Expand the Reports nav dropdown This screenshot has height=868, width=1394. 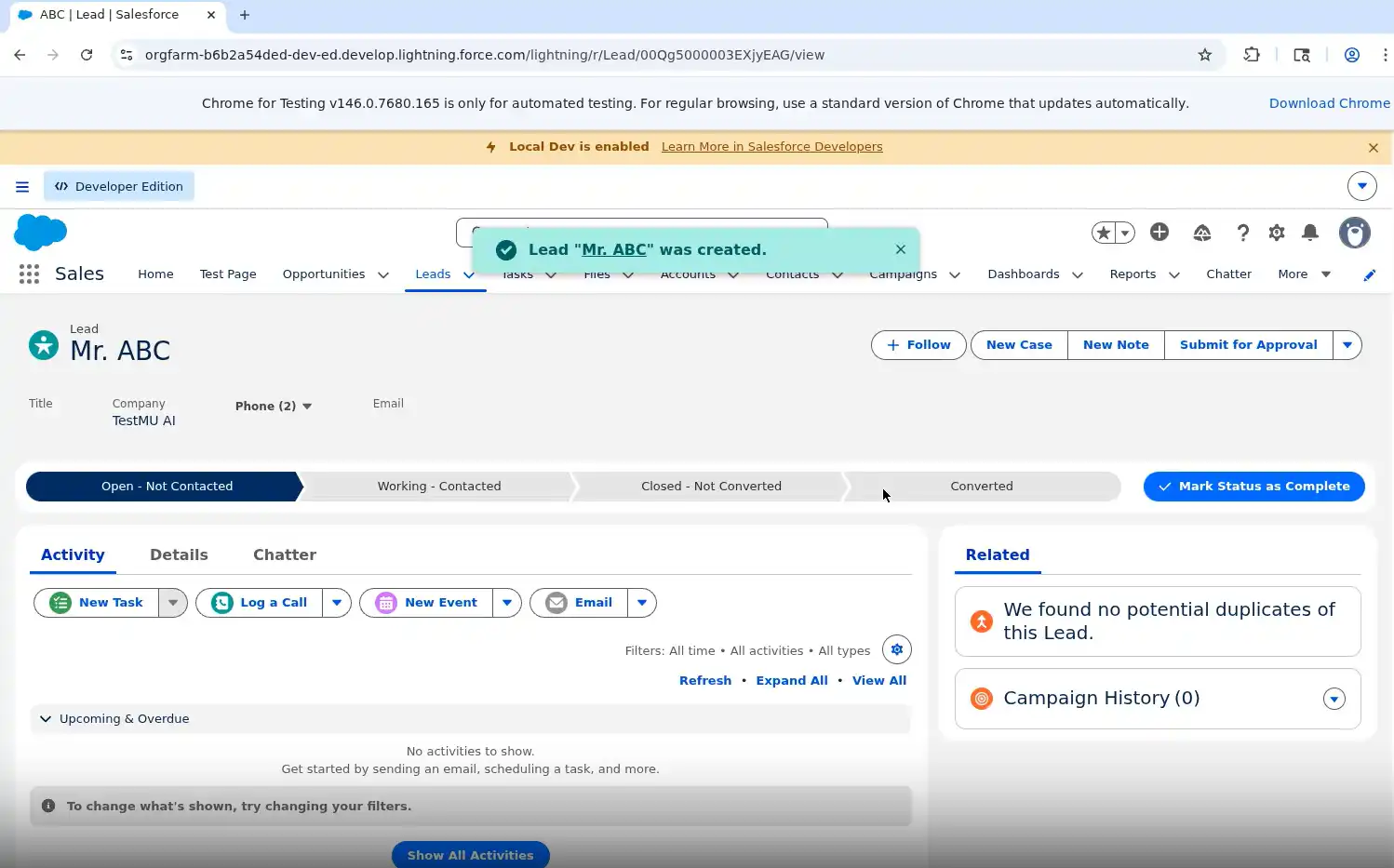1174,274
